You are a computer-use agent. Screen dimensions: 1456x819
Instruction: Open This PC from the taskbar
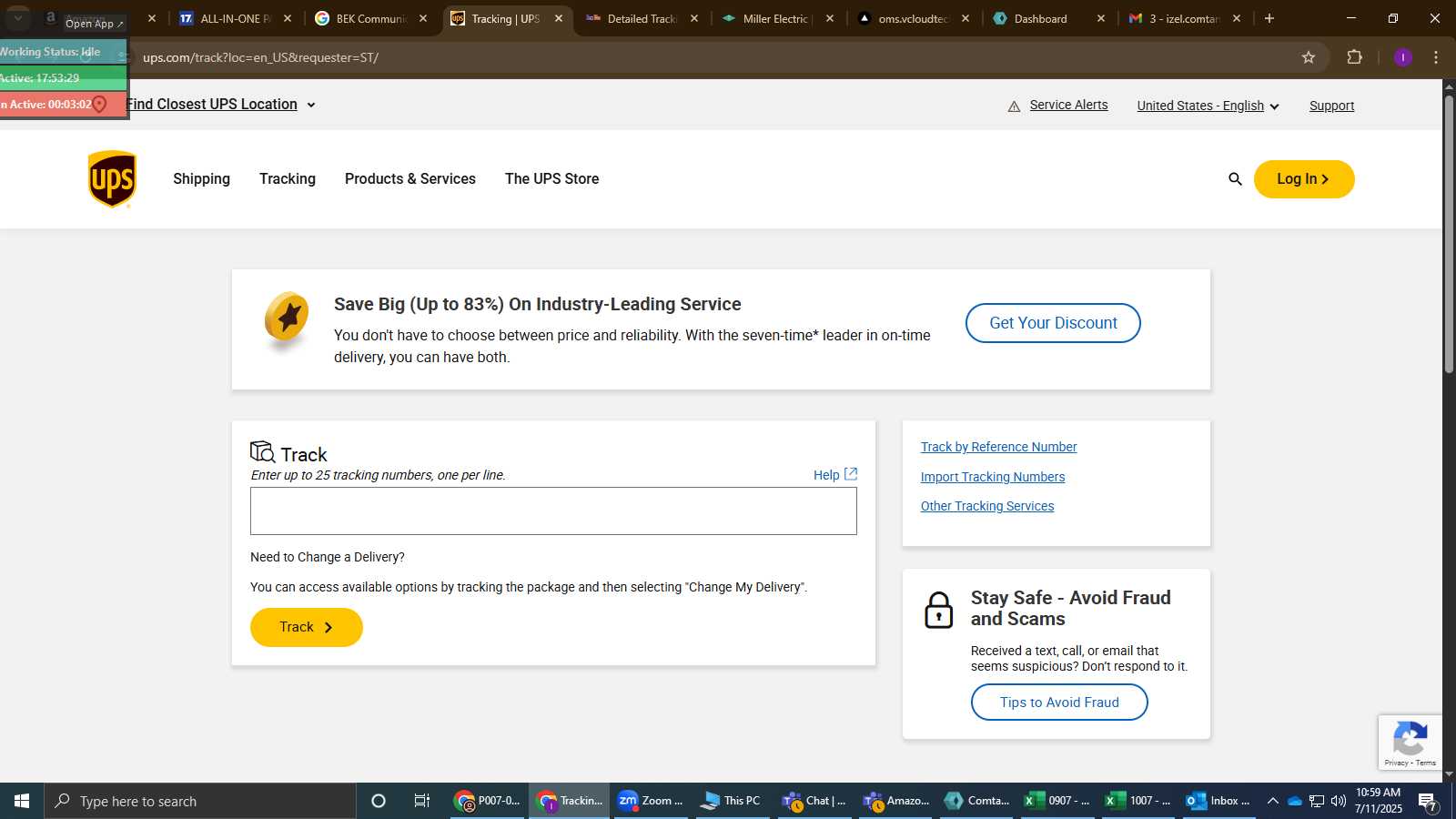click(x=731, y=801)
